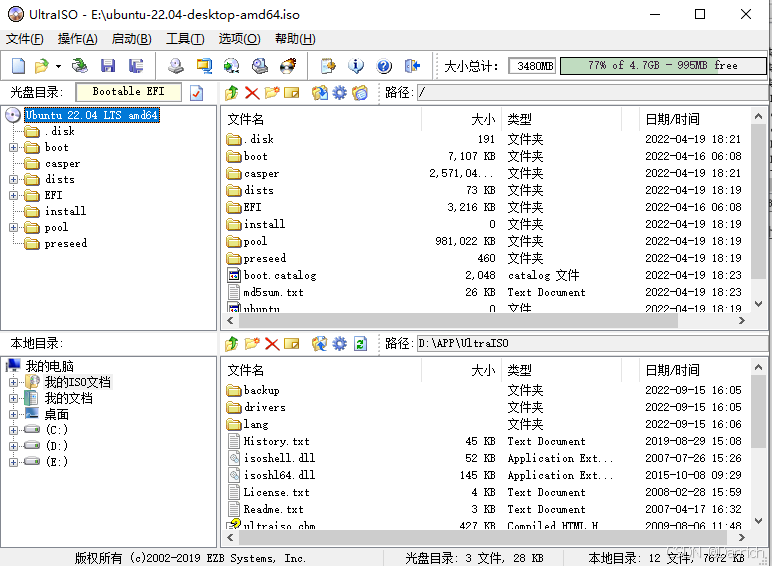
Task: Click the register/notepad toolbar icon
Action: tap(328, 65)
